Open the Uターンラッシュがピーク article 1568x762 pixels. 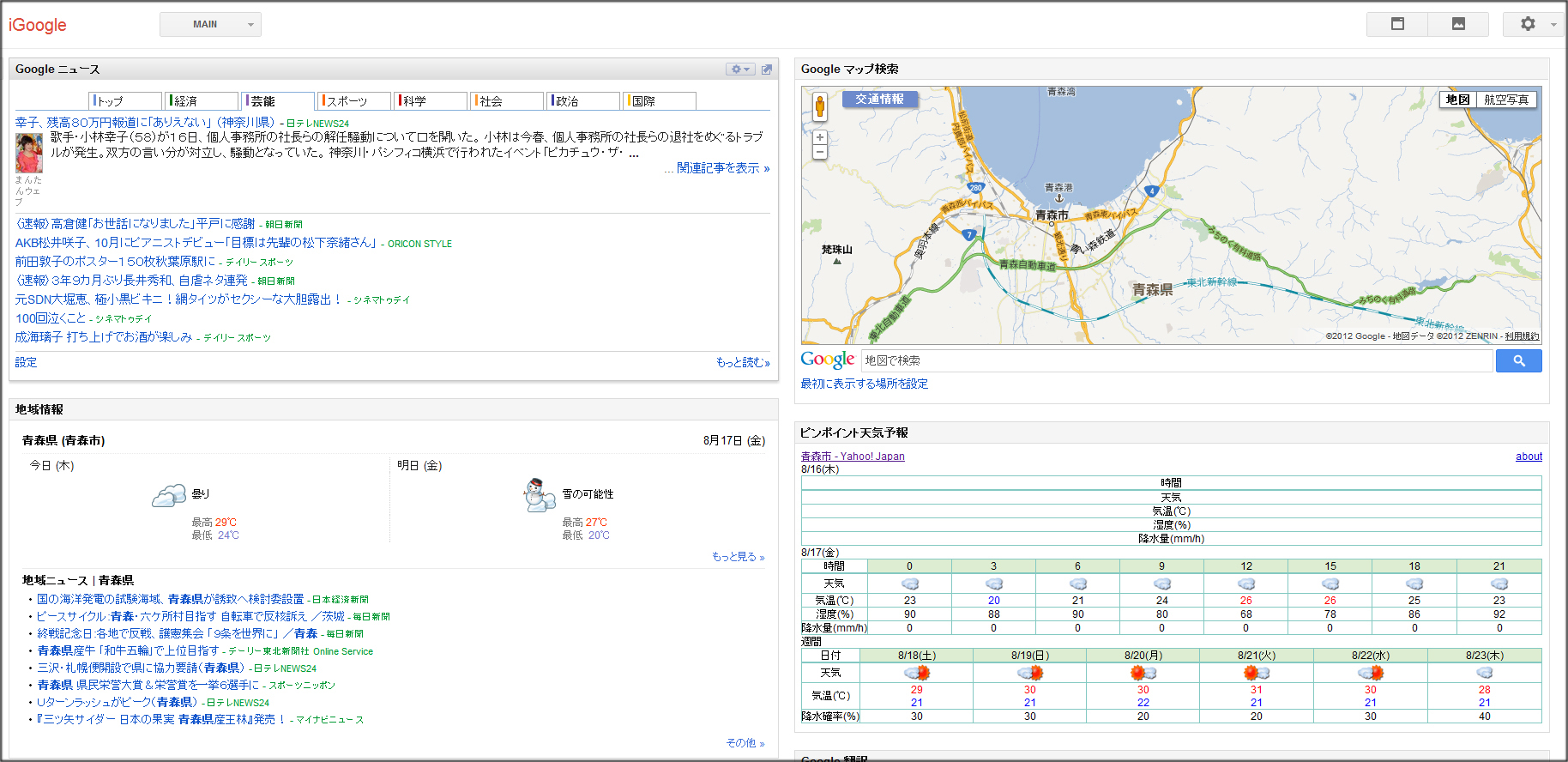[117, 702]
